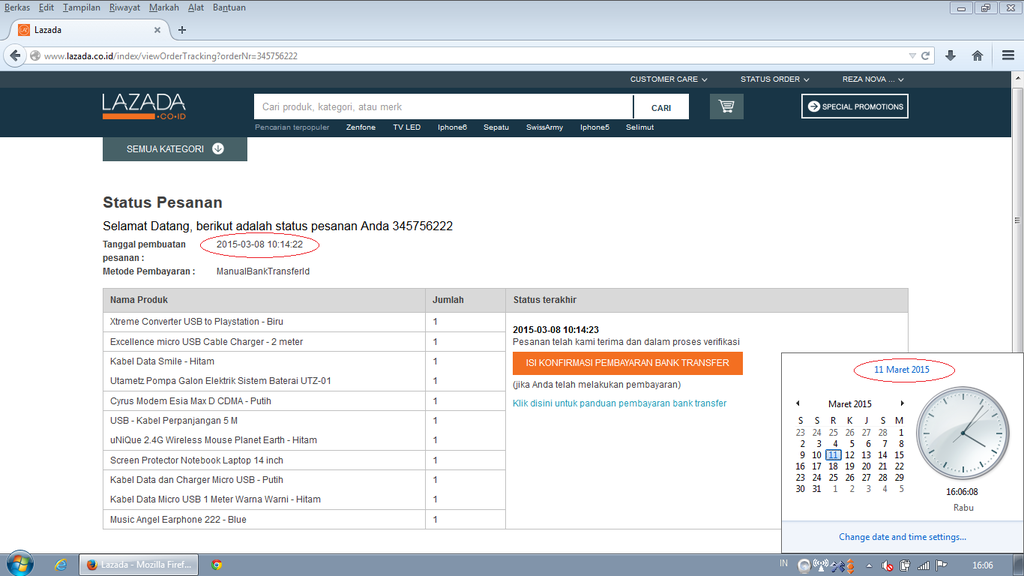The height and width of the screenshot is (576, 1024).
Task: Click Selimut popular search link
Action: [639, 127]
